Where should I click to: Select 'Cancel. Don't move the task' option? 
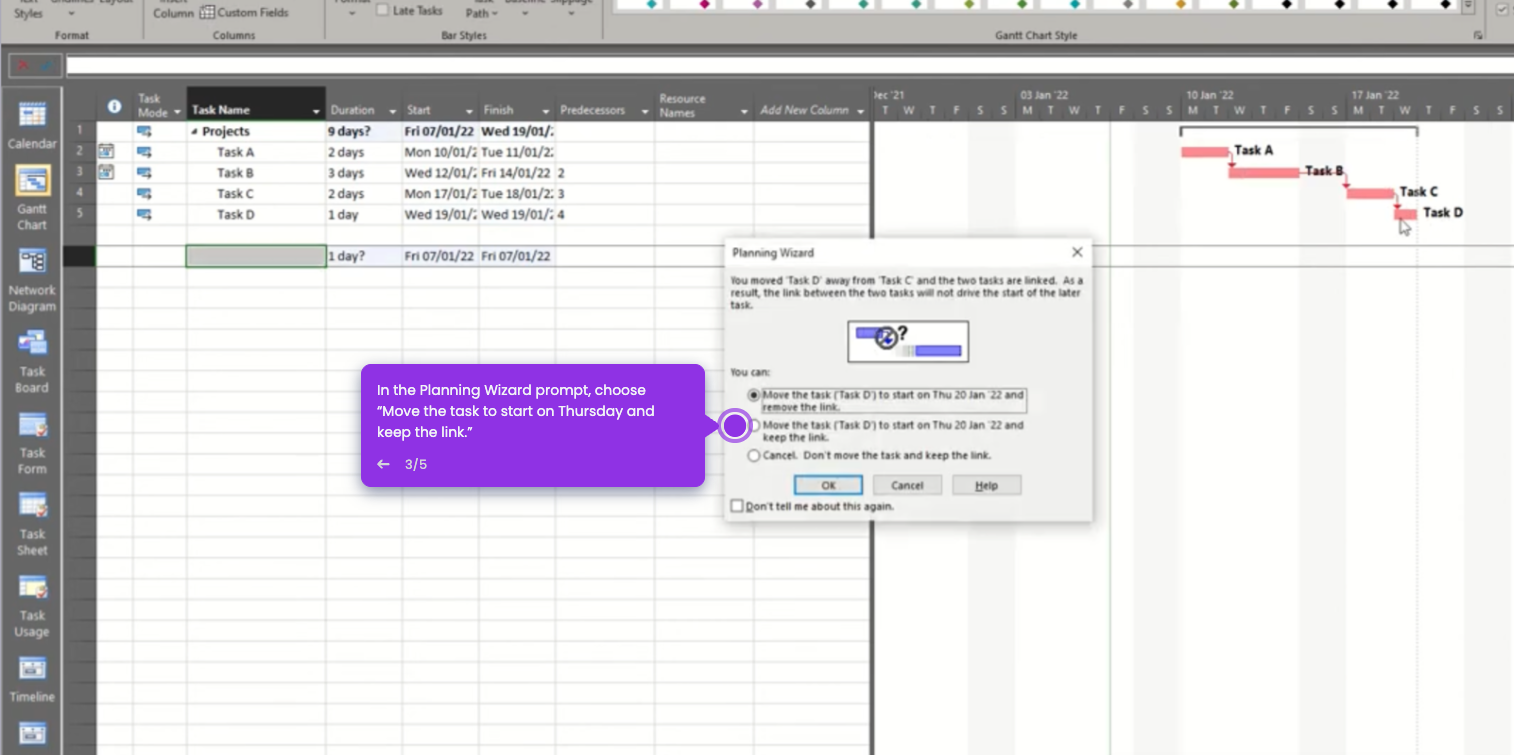(754, 455)
